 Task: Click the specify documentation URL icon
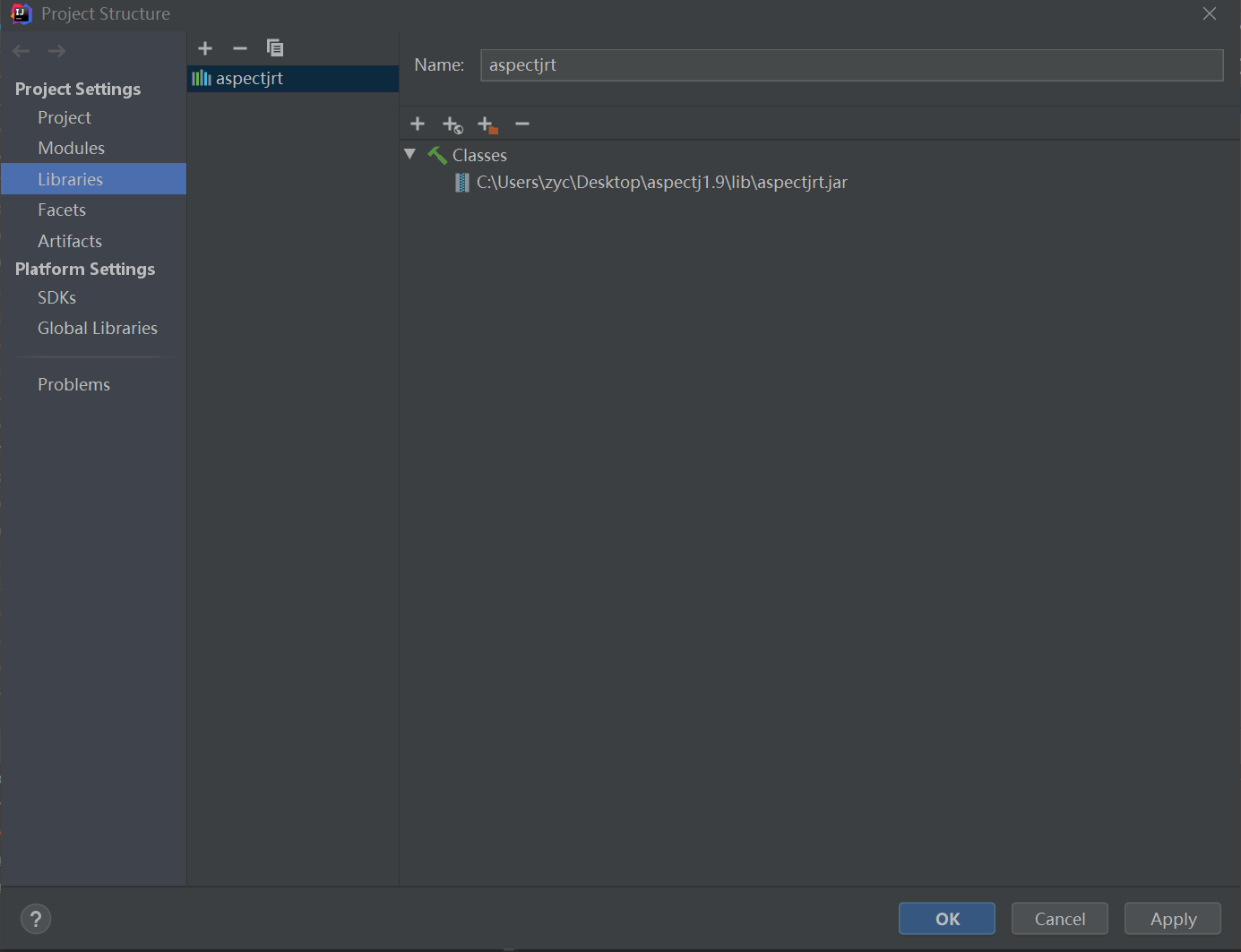click(452, 124)
